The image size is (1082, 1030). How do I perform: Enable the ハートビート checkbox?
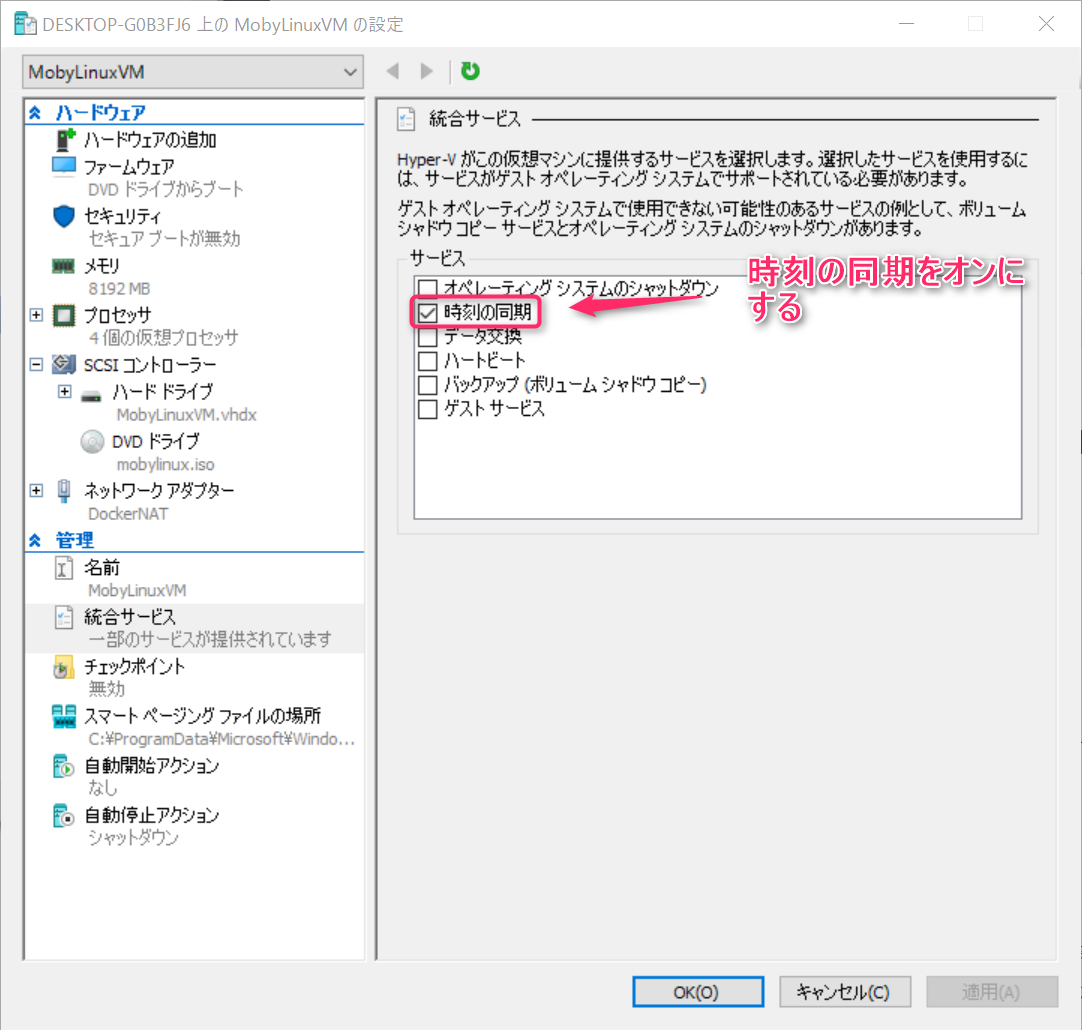click(x=428, y=360)
